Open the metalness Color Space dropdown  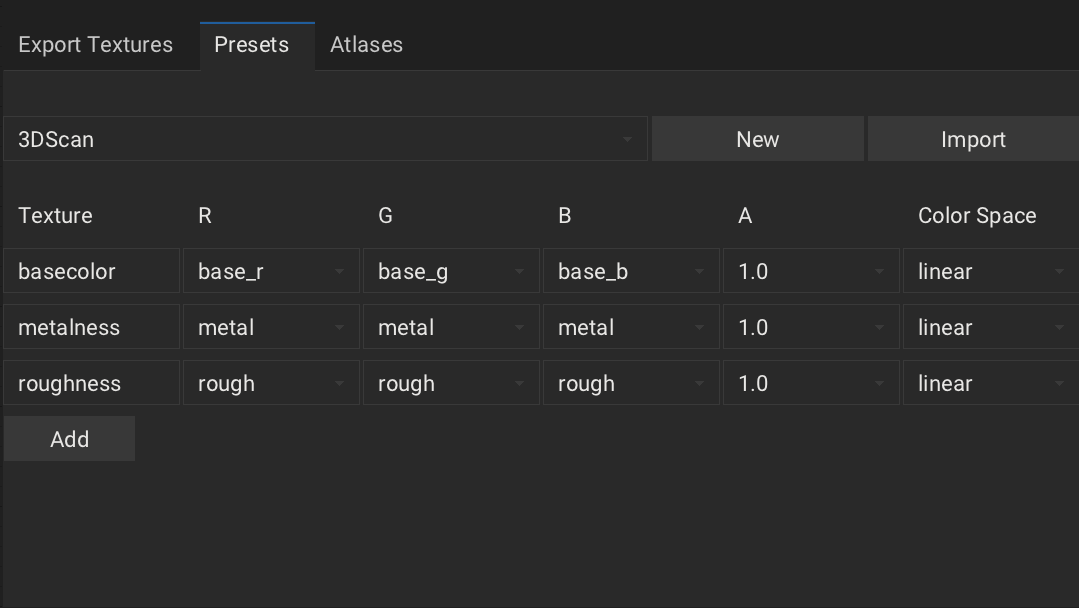point(989,328)
